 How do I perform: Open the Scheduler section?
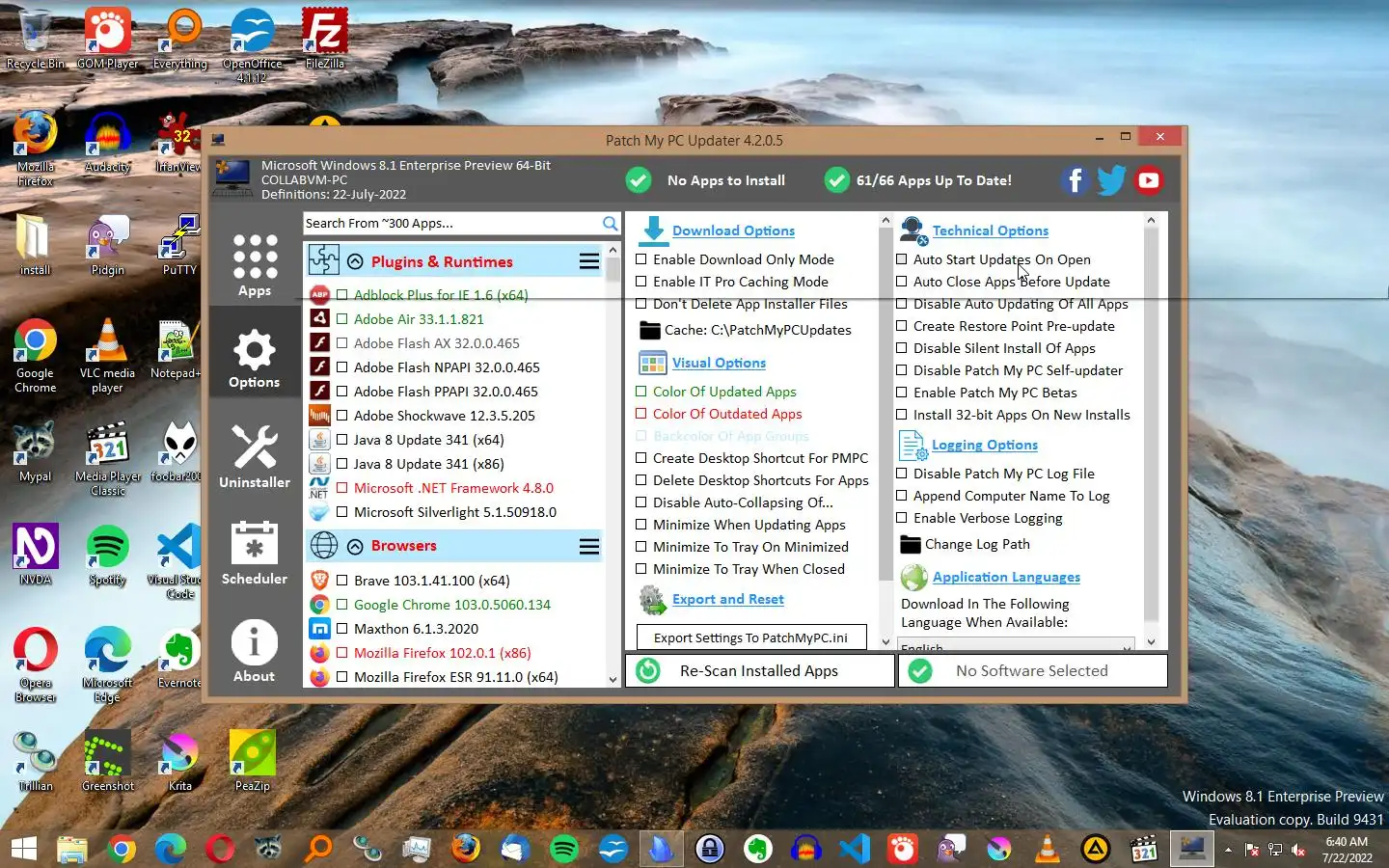pos(255,553)
